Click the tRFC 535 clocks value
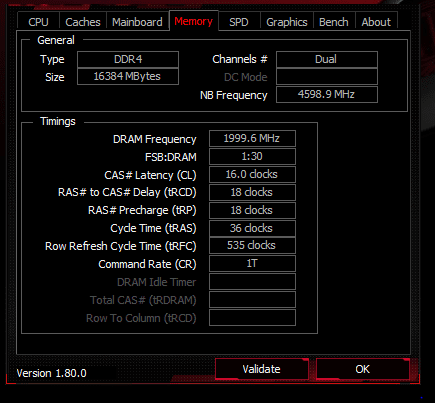This screenshot has width=435, height=403. pos(252,246)
